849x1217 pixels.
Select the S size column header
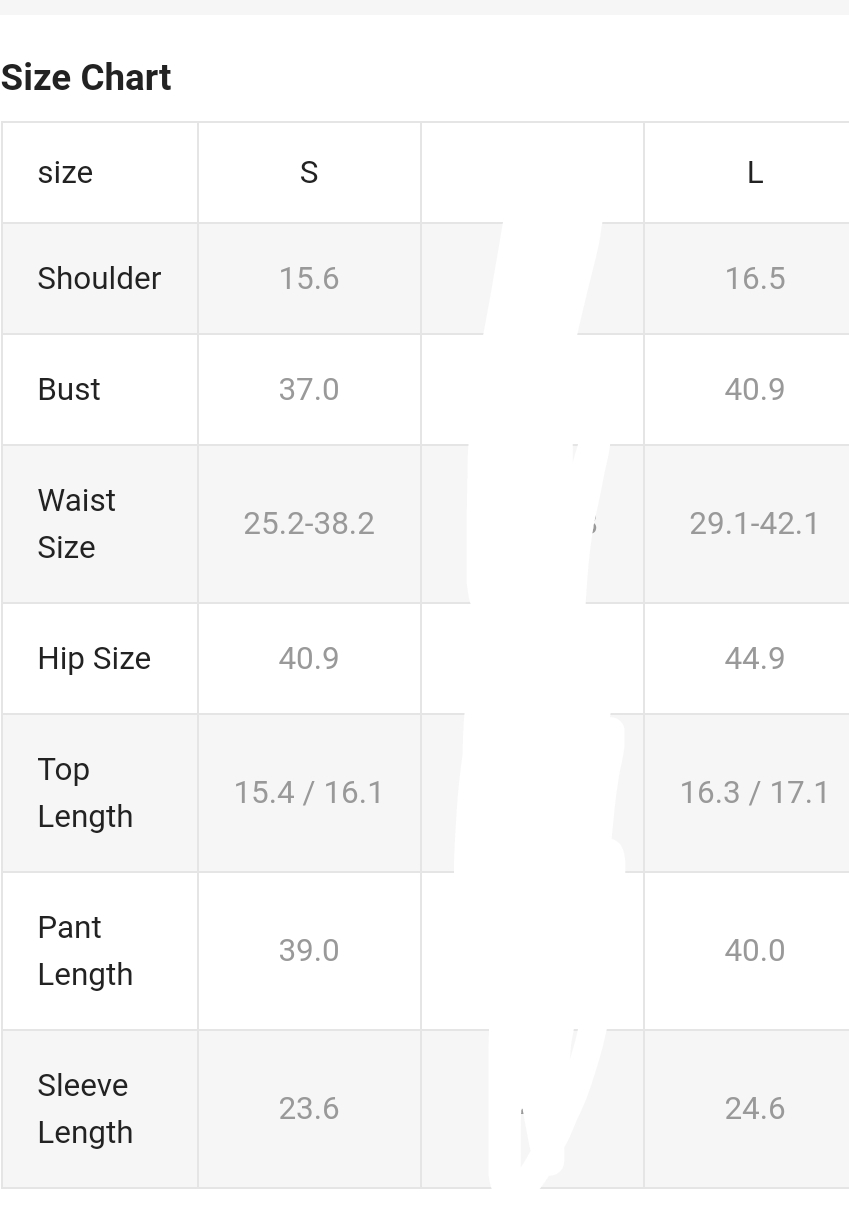(x=309, y=172)
